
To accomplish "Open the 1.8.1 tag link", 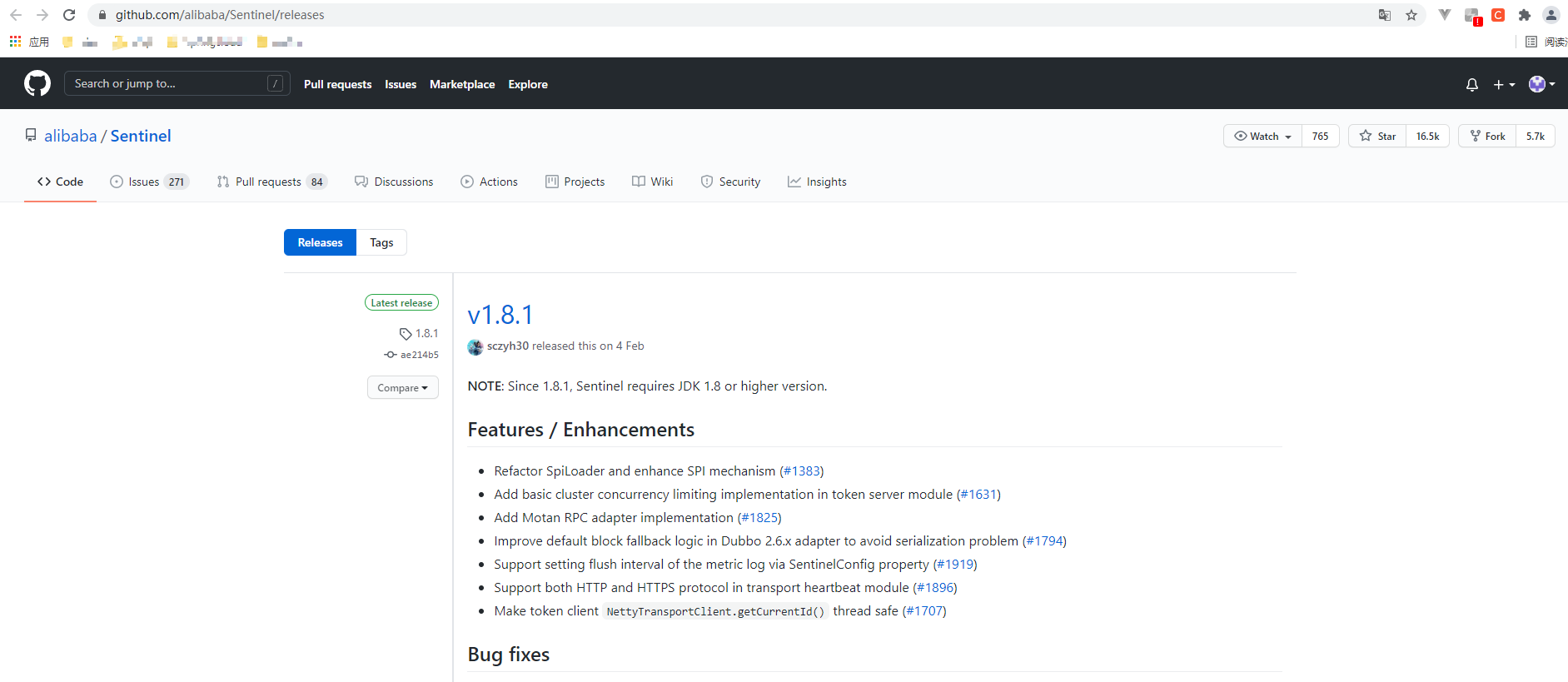I will (419, 333).
